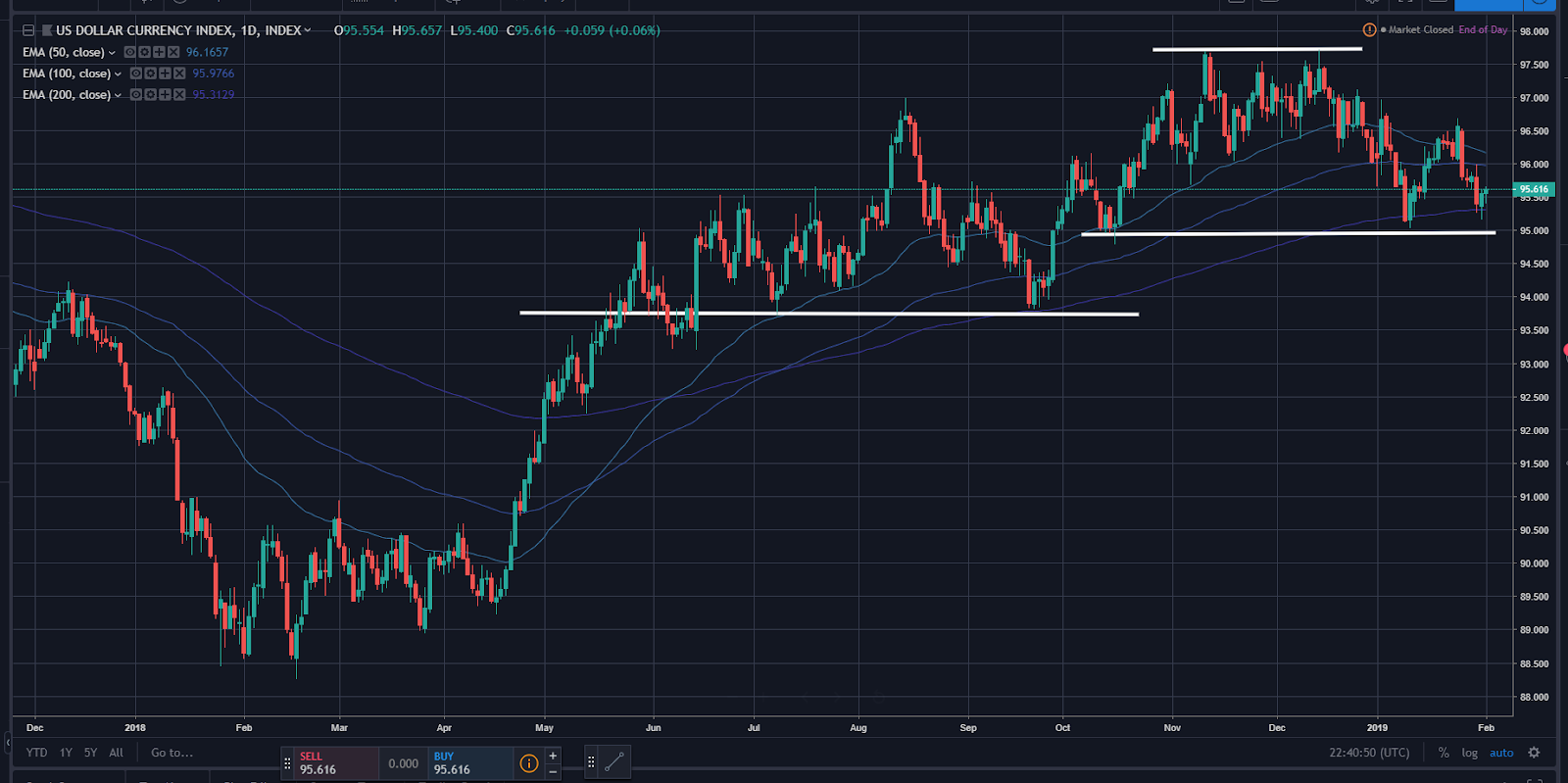The height and width of the screenshot is (783, 1568).
Task: Click the Feb label next to 2018 on time axis
Action: (x=244, y=727)
